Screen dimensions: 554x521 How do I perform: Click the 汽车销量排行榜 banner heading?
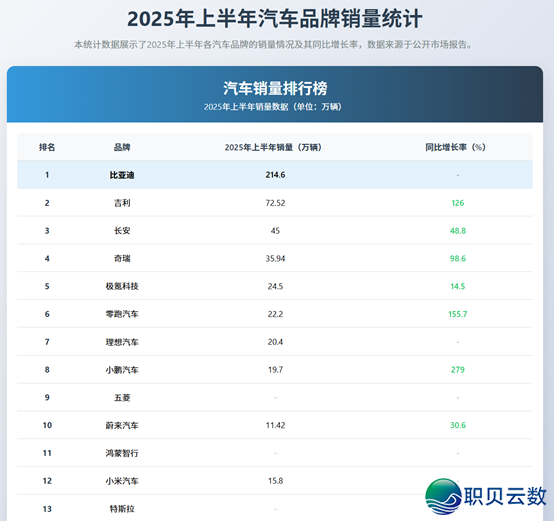275,88
